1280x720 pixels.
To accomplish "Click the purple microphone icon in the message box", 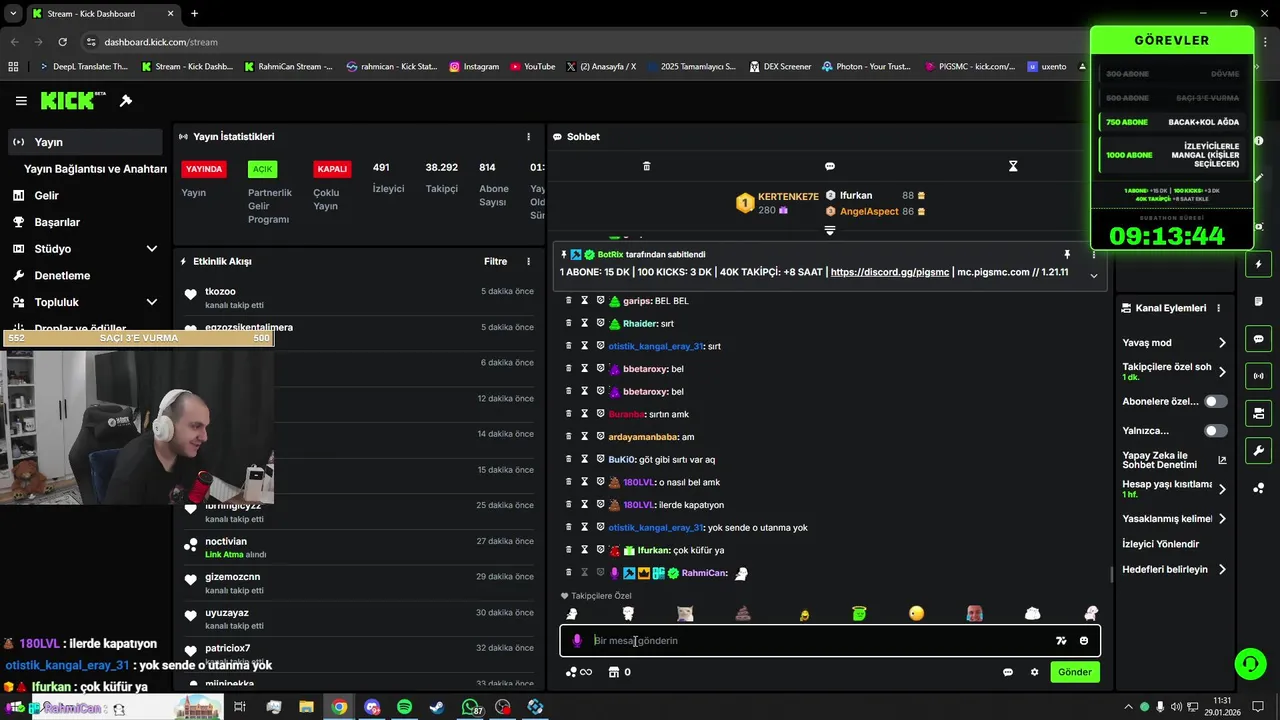I will (x=577, y=641).
